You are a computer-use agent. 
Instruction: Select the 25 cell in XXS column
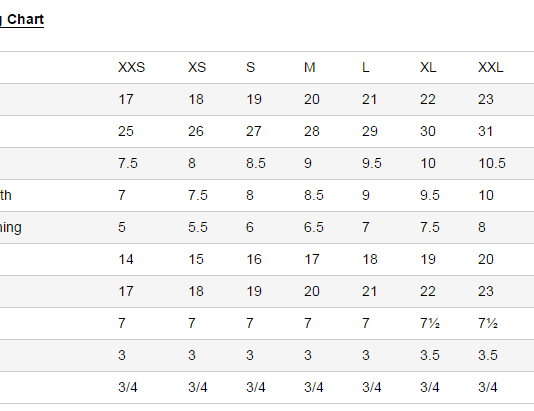pyautogui.click(x=126, y=131)
